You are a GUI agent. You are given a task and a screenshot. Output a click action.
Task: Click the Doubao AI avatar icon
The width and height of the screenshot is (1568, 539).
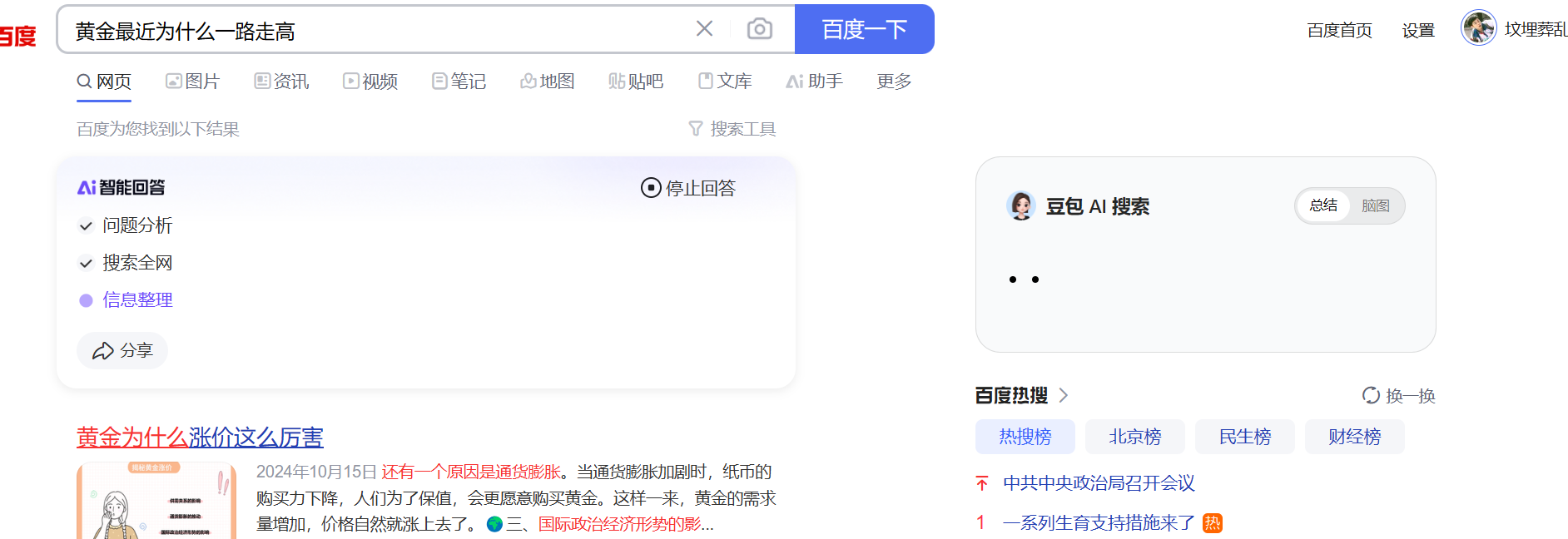[1021, 205]
